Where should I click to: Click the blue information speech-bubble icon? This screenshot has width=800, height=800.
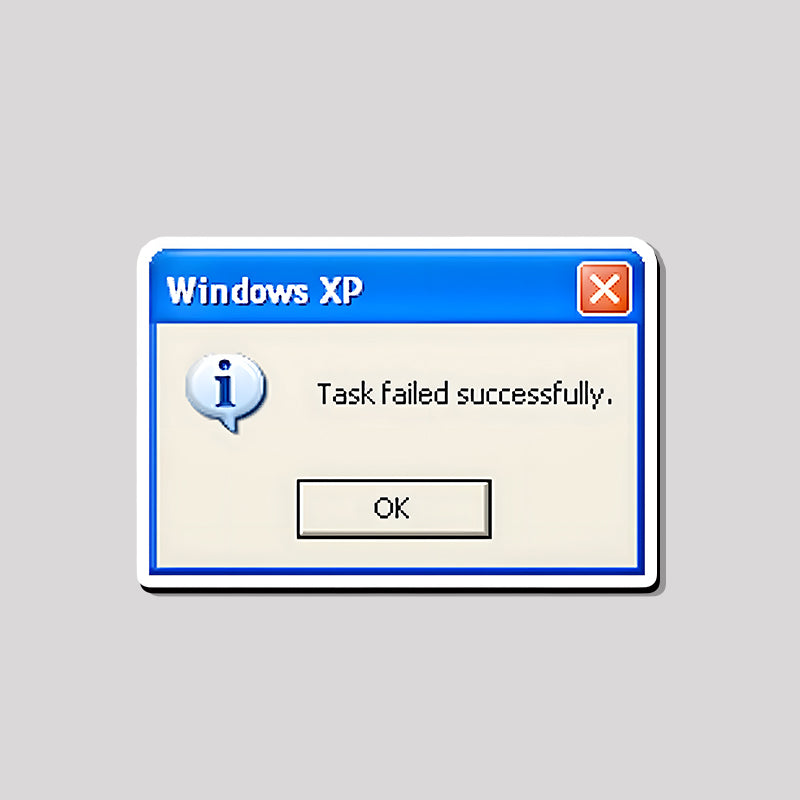(226, 392)
